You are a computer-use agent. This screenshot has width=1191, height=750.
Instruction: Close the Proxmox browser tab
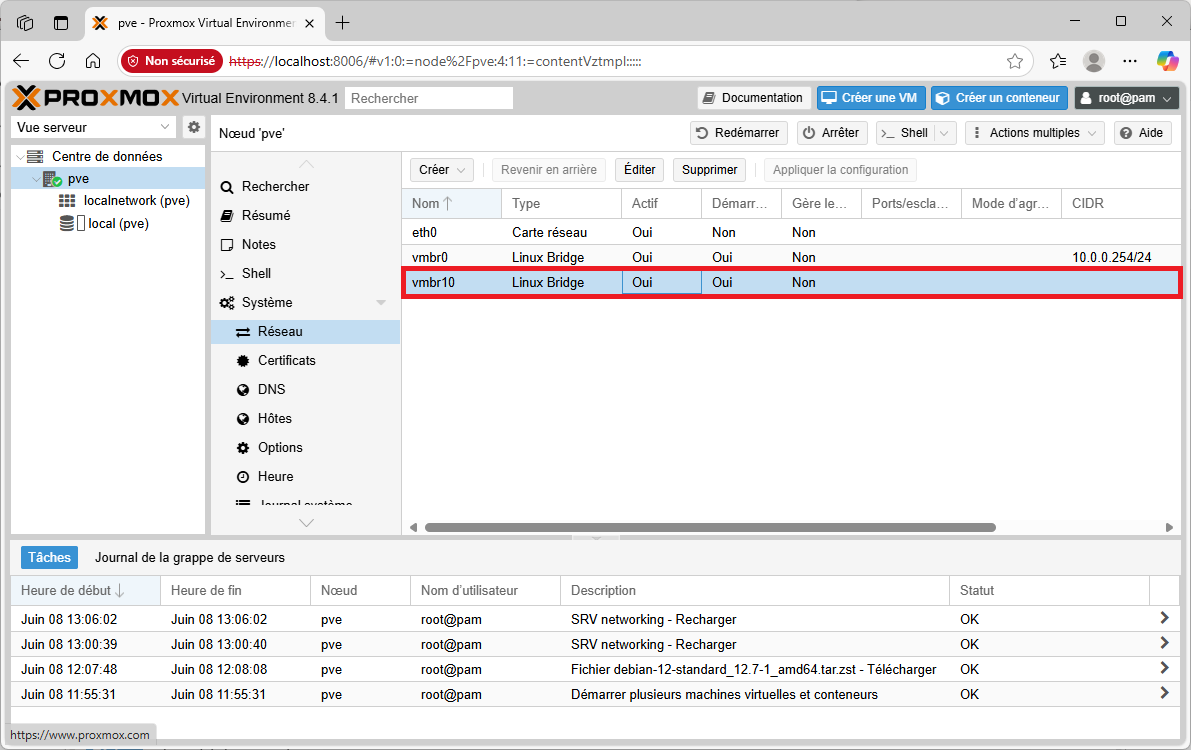coord(309,24)
